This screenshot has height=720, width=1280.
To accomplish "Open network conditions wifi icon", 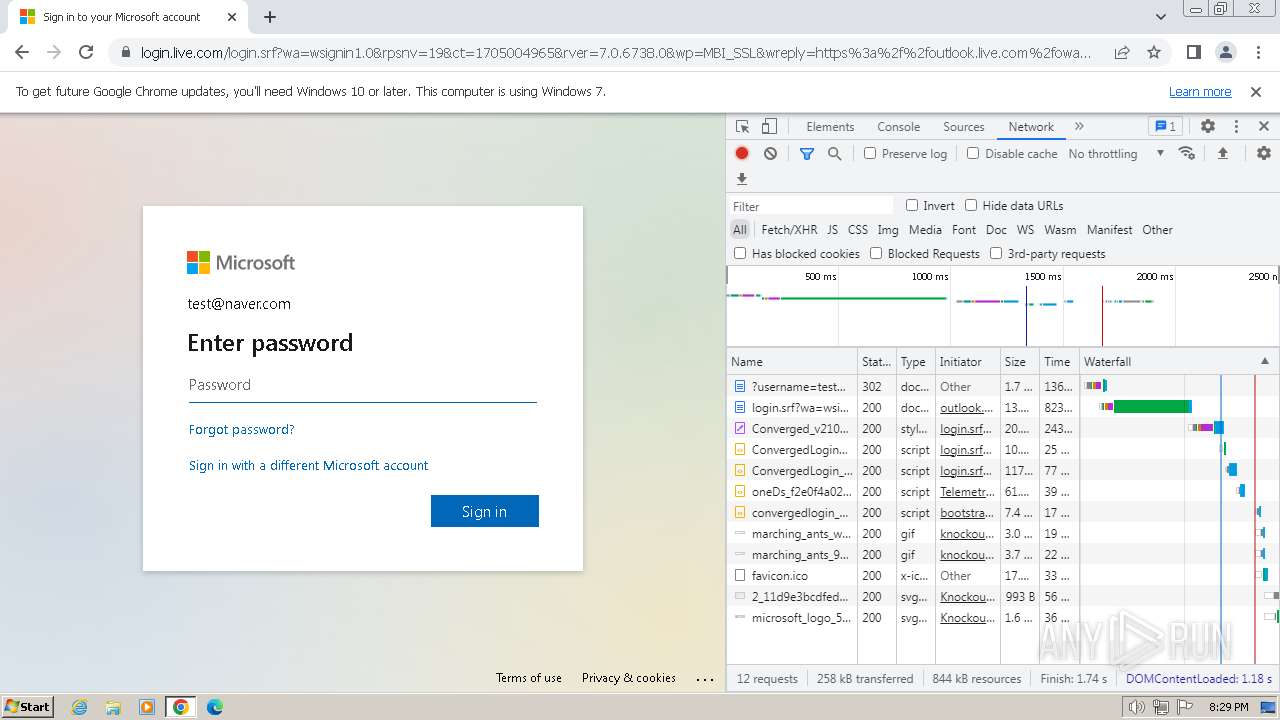I will click(1187, 153).
